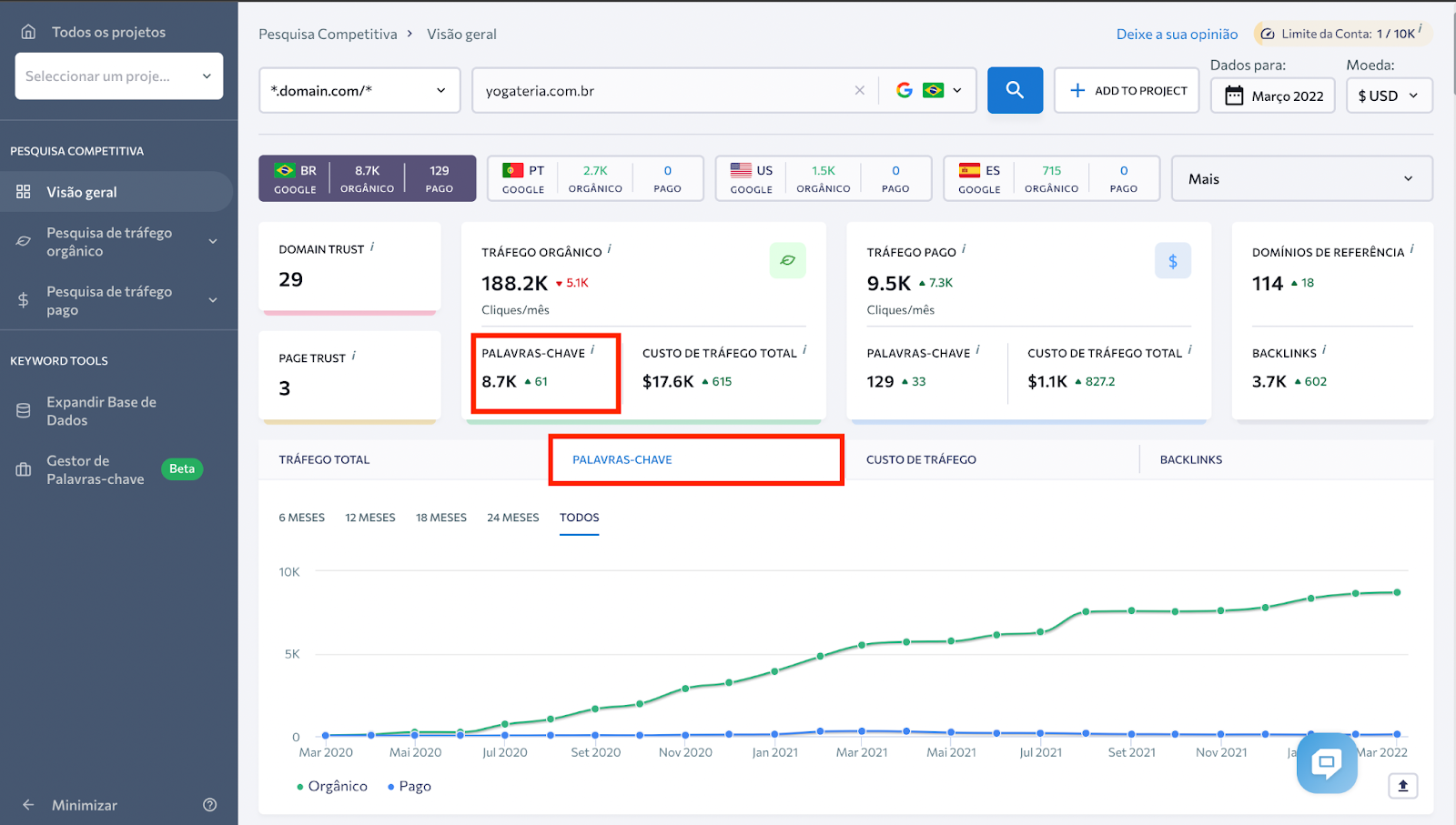The height and width of the screenshot is (825, 1456).
Task: Open Expandir Base de Dados
Action: [101, 411]
